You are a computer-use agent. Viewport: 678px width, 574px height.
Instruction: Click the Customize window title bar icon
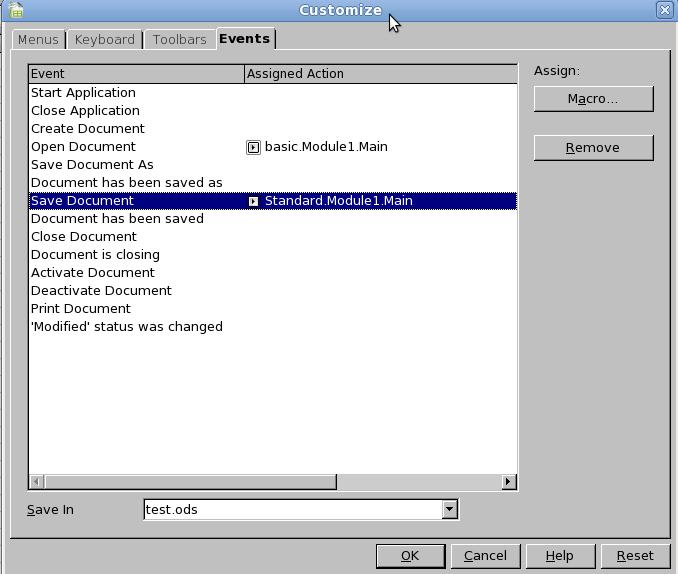12,10
